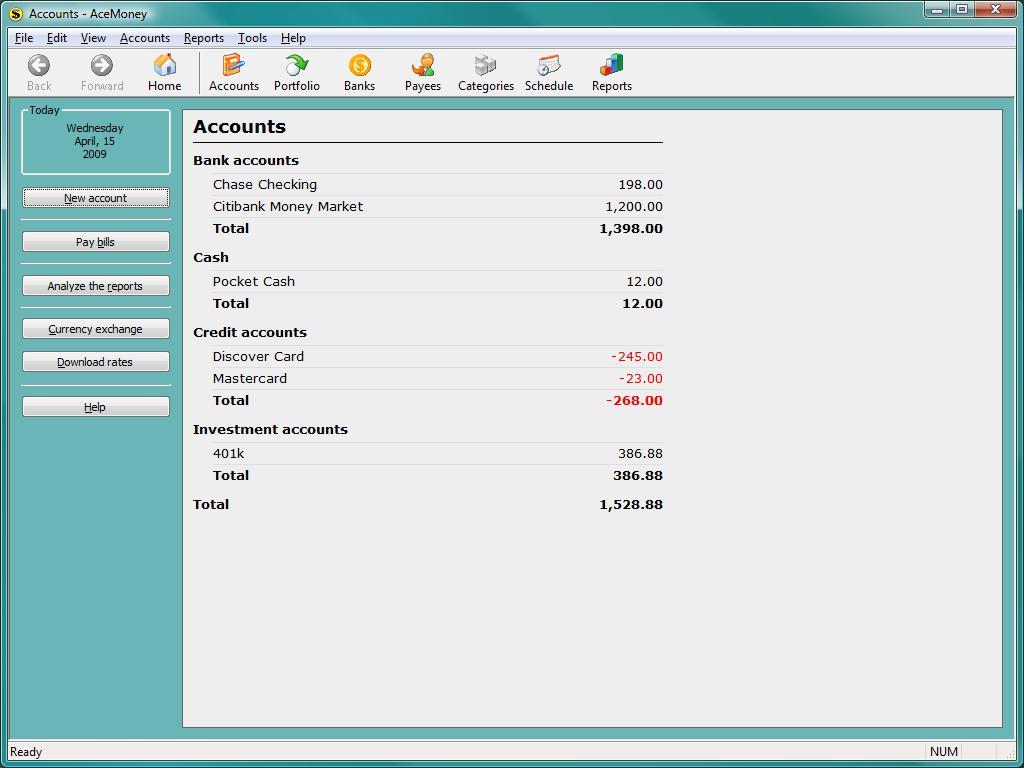Select the Portfolio icon
Screen dimensions: 1024x768
coord(296,71)
